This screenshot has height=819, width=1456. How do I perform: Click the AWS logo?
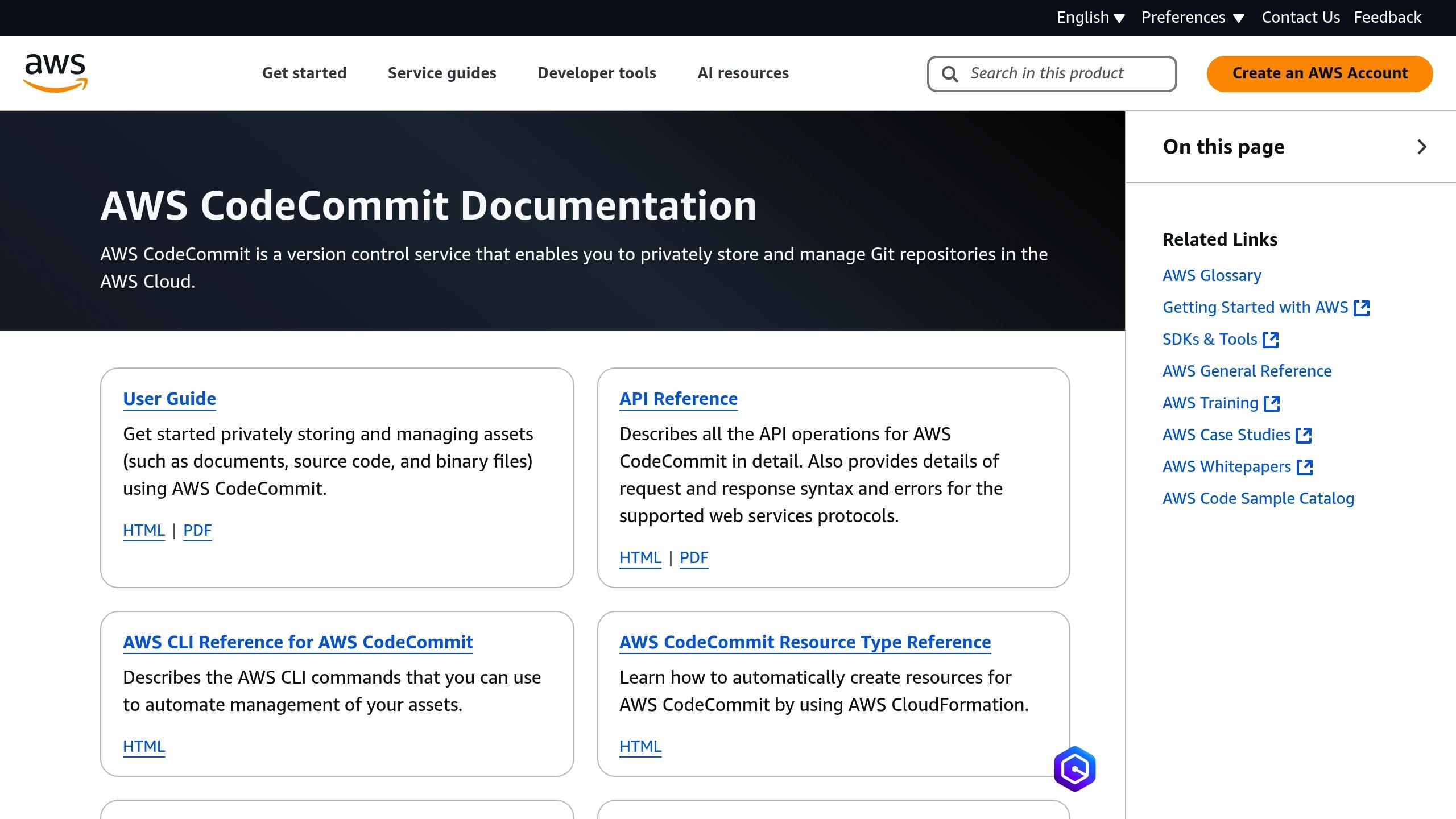(55, 73)
